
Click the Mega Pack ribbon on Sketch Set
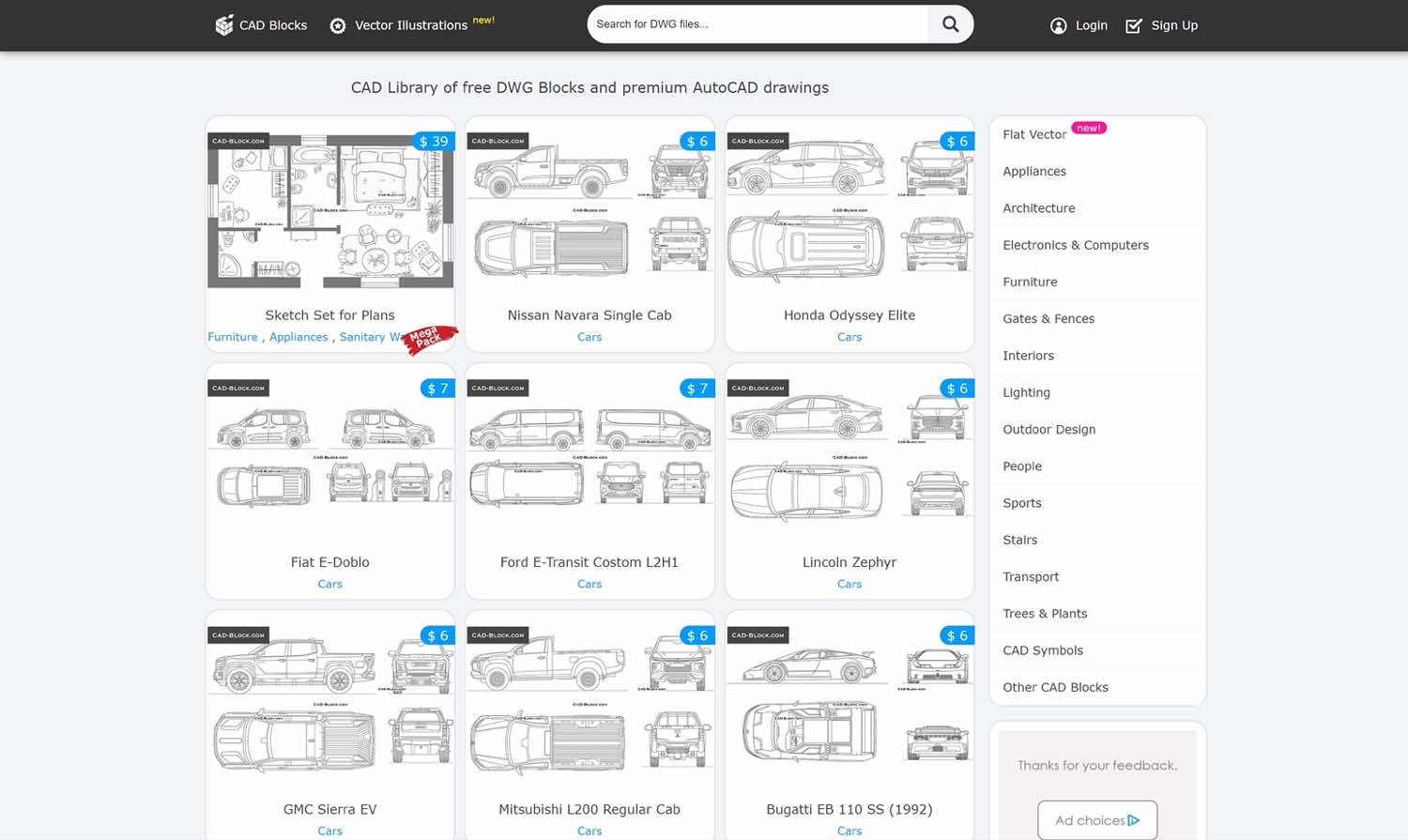(x=430, y=338)
